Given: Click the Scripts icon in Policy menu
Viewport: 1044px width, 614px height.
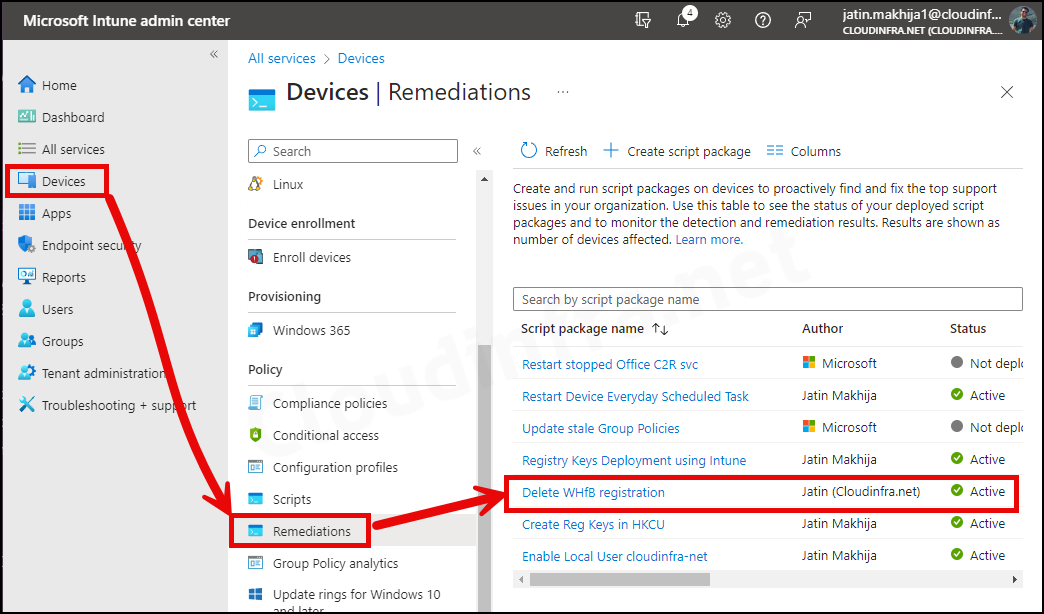Looking at the screenshot, I should tap(256, 499).
